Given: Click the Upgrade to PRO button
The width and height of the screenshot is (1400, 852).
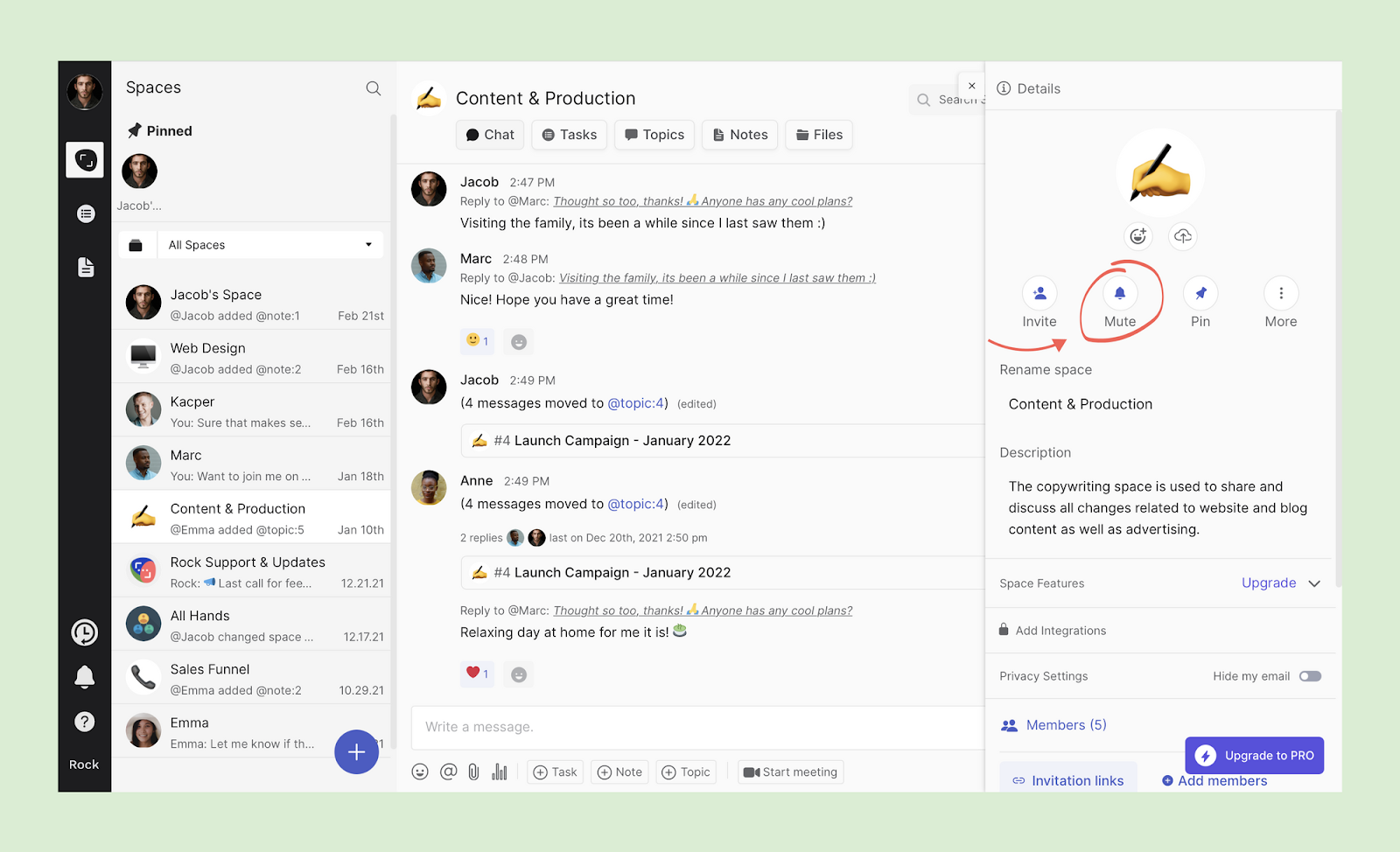Looking at the screenshot, I should coord(1254,755).
